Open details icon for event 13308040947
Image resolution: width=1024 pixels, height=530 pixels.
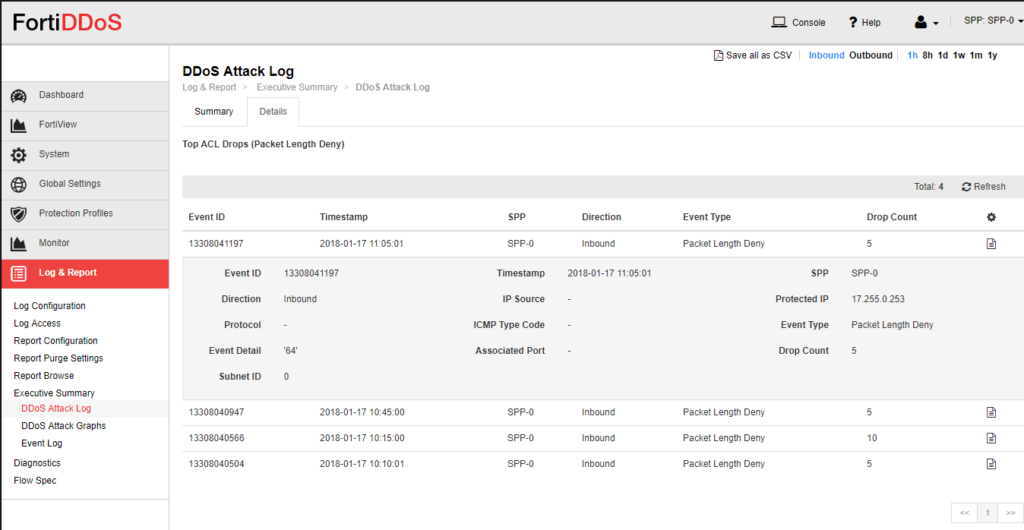click(991, 412)
